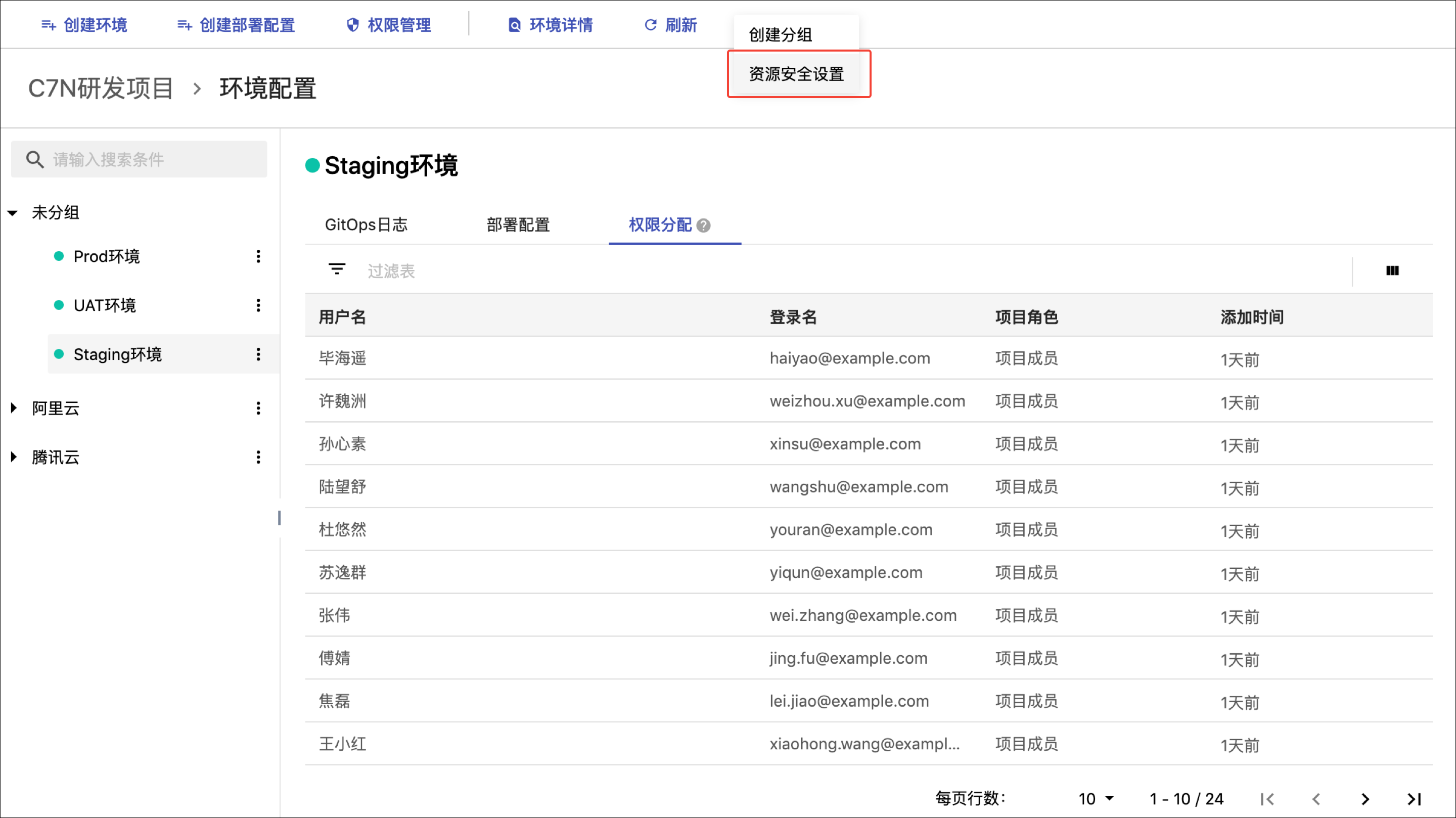Open the 每页行数 rows-per-page dropdown
This screenshot has width=1456, height=818.
[x=1096, y=798]
